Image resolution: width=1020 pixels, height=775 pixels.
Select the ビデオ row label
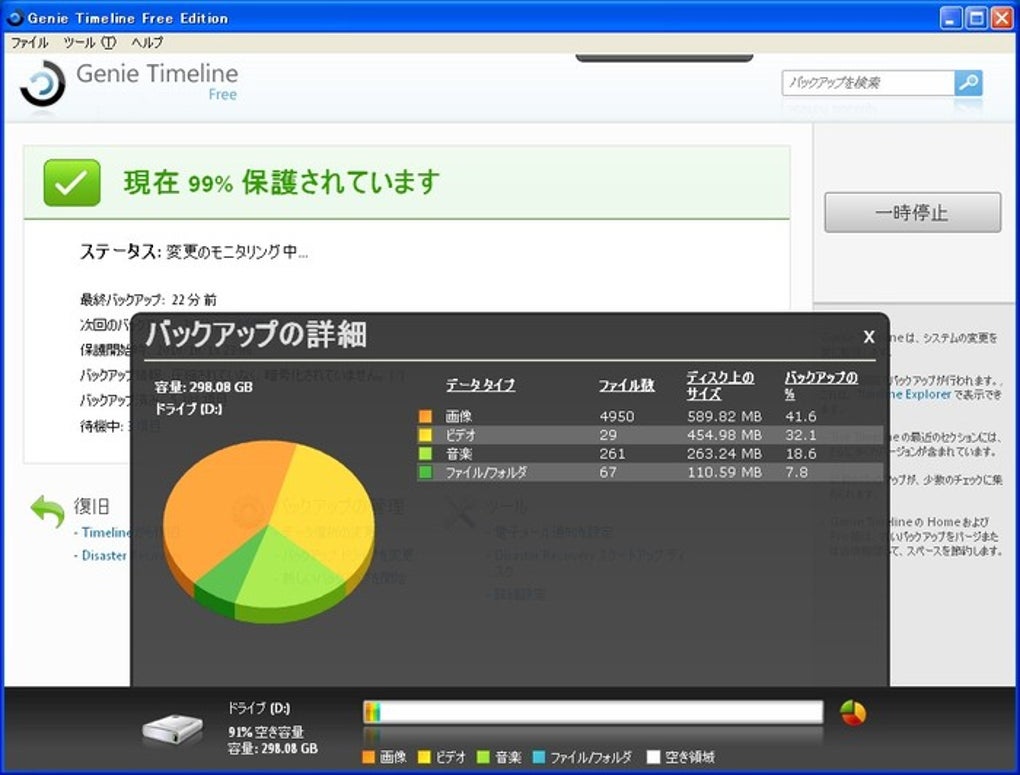[461, 435]
